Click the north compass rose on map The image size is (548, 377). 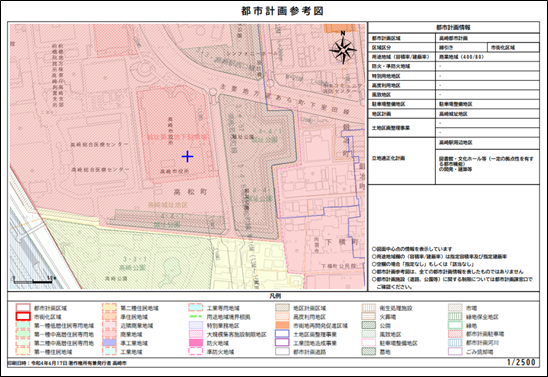point(343,49)
